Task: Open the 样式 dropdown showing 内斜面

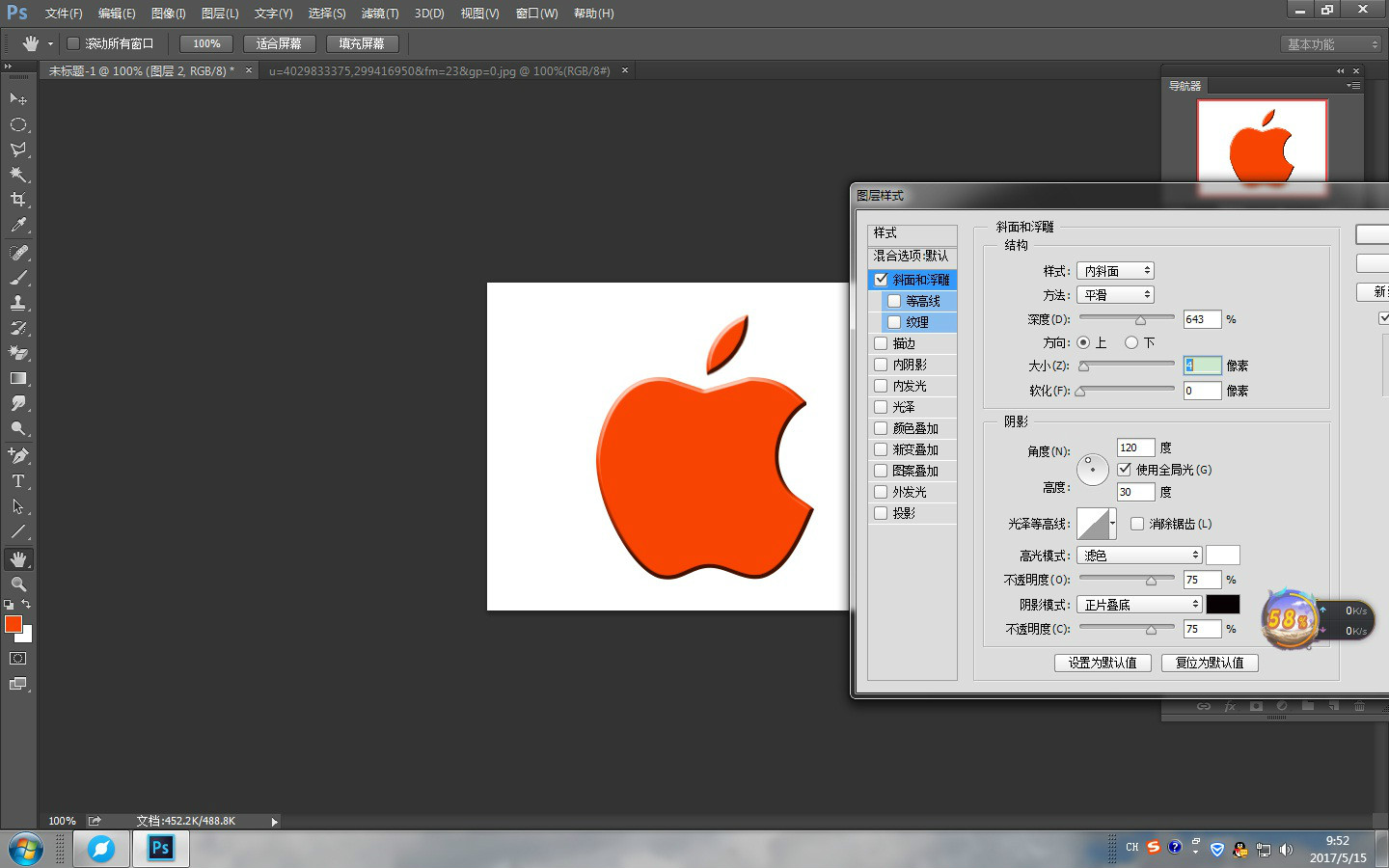Action: pyautogui.click(x=1115, y=271)
